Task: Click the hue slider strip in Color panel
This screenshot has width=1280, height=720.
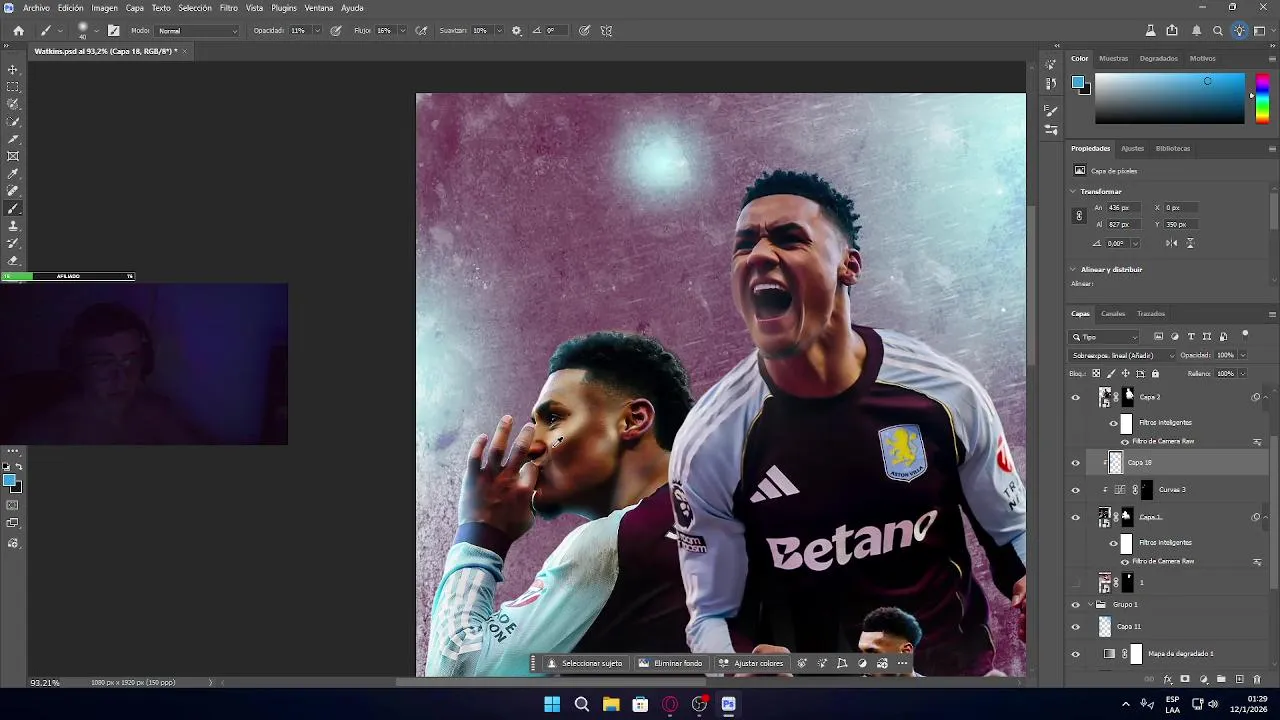Action: (1262, 98)
